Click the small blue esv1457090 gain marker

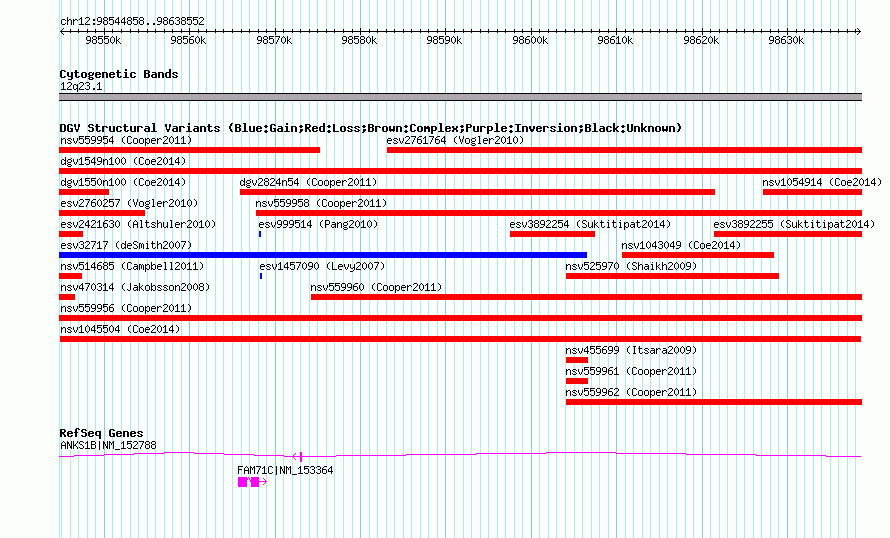point(261,276)
